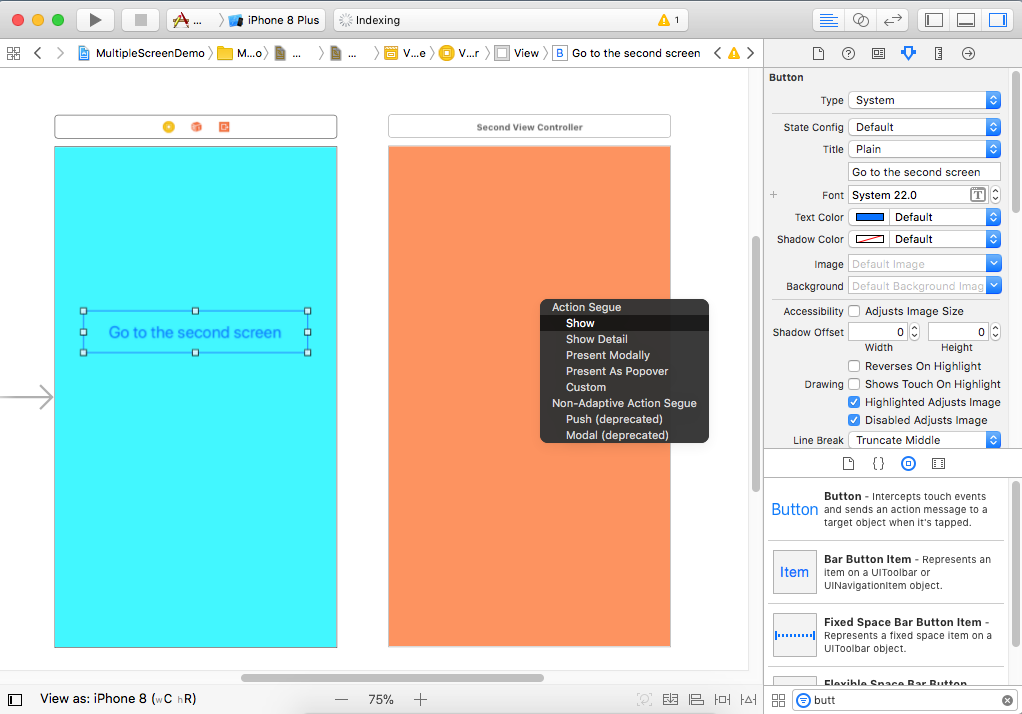Click the Exit dock icon
The width and height of the screenshot is (1022, 714).
click(x=224, y=126)
